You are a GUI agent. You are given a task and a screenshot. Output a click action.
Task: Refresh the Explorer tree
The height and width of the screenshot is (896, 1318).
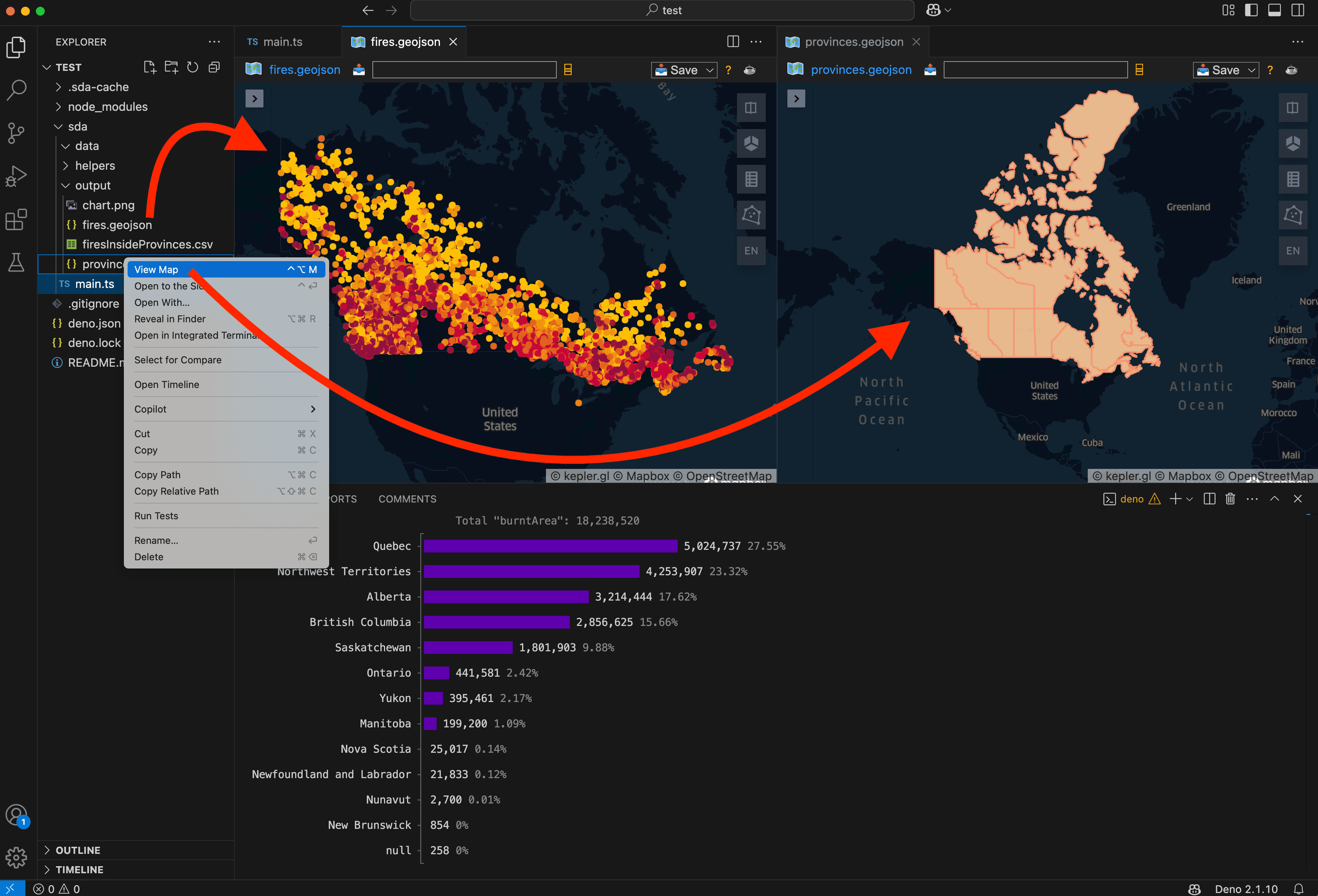[x=193, y=67]
